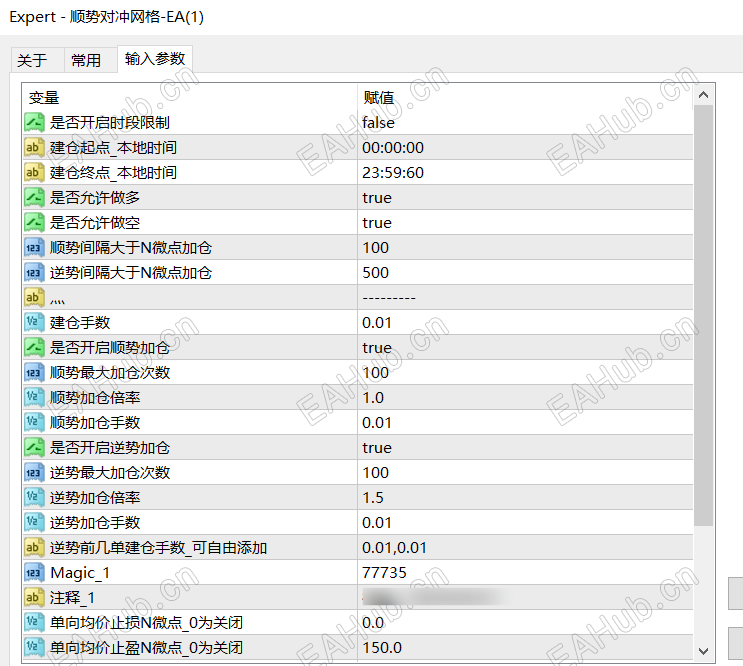Click the double icon beside 顺势加仓倍率
The image size is (743, 666).
(34, 397)
